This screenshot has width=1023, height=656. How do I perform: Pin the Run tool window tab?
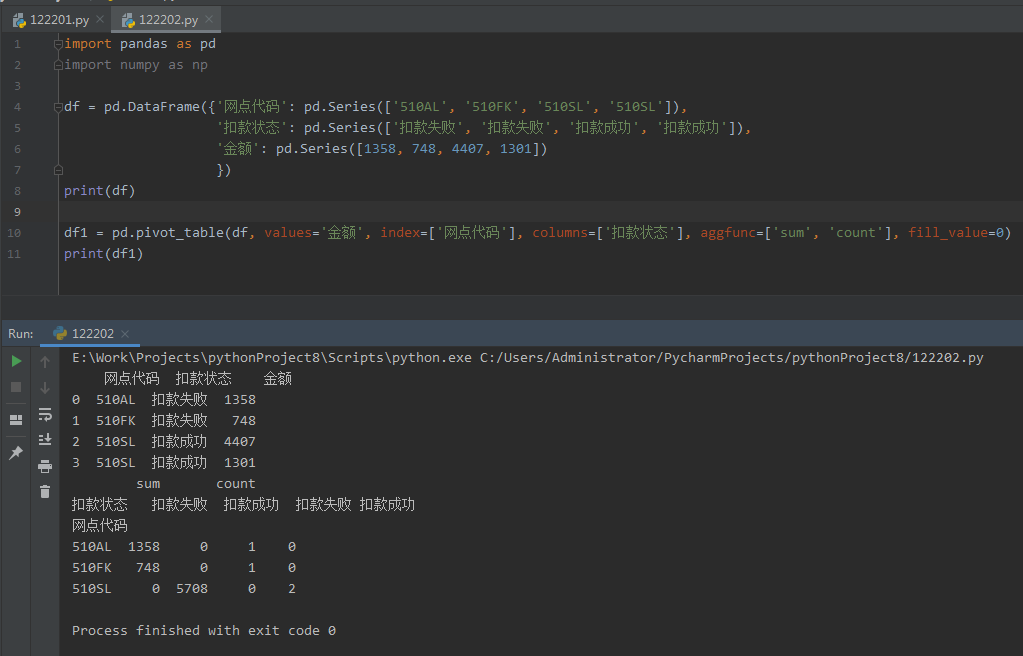pyautogui.click(x=15, y=452)
